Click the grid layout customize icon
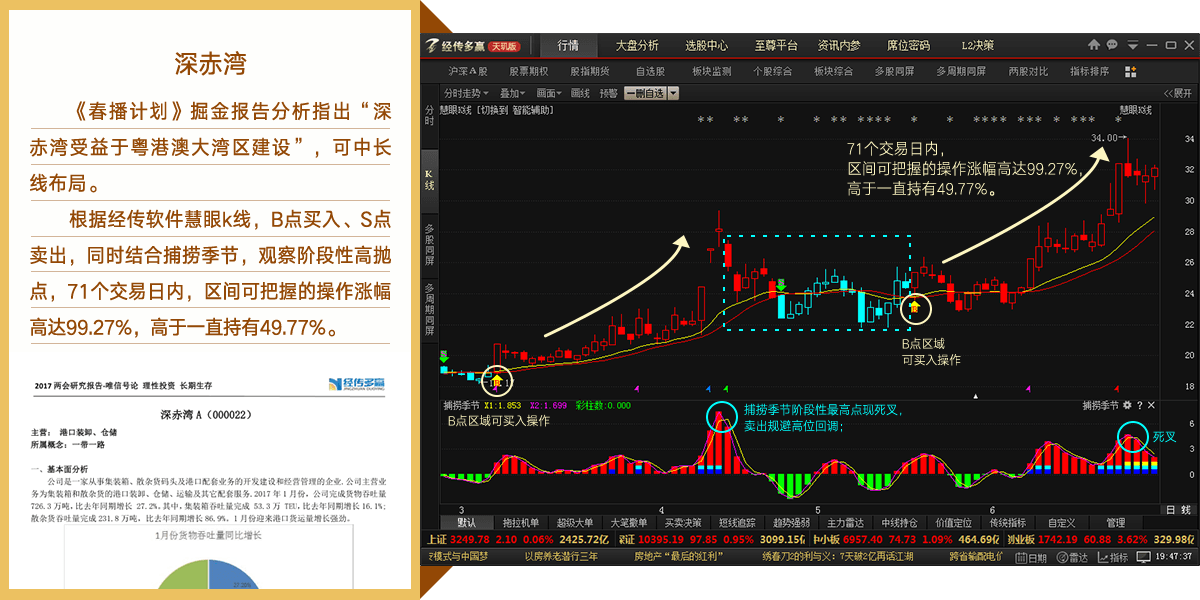The image size is (1200, 600). click(1131, 72)
